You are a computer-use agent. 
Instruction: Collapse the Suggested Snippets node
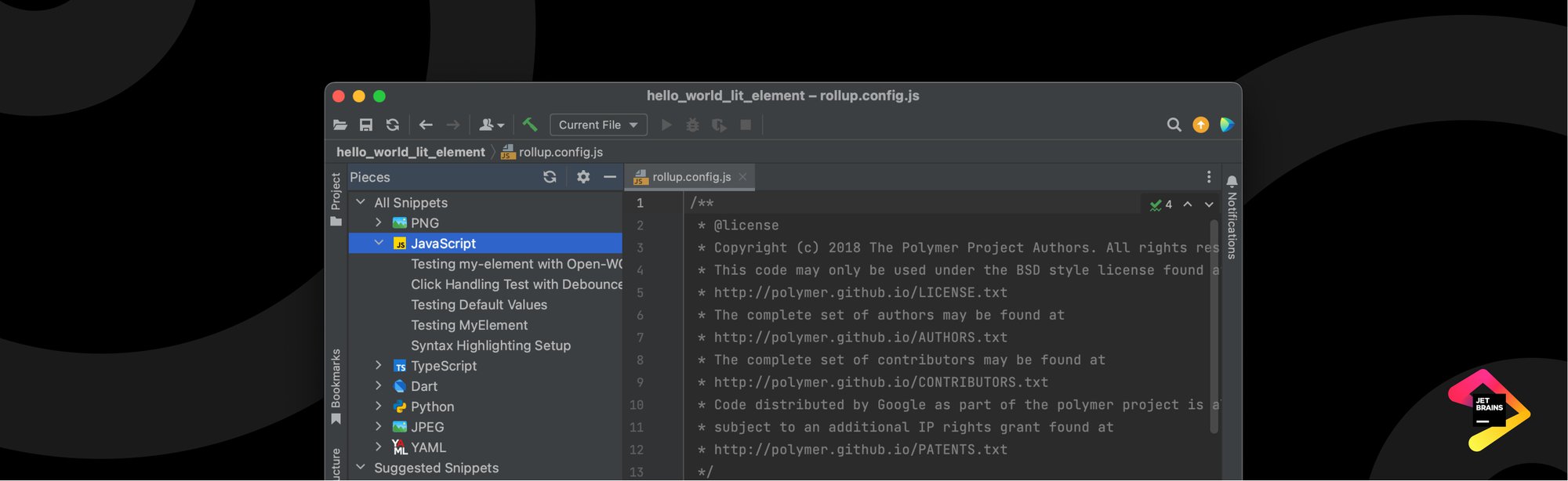(361, 467)
